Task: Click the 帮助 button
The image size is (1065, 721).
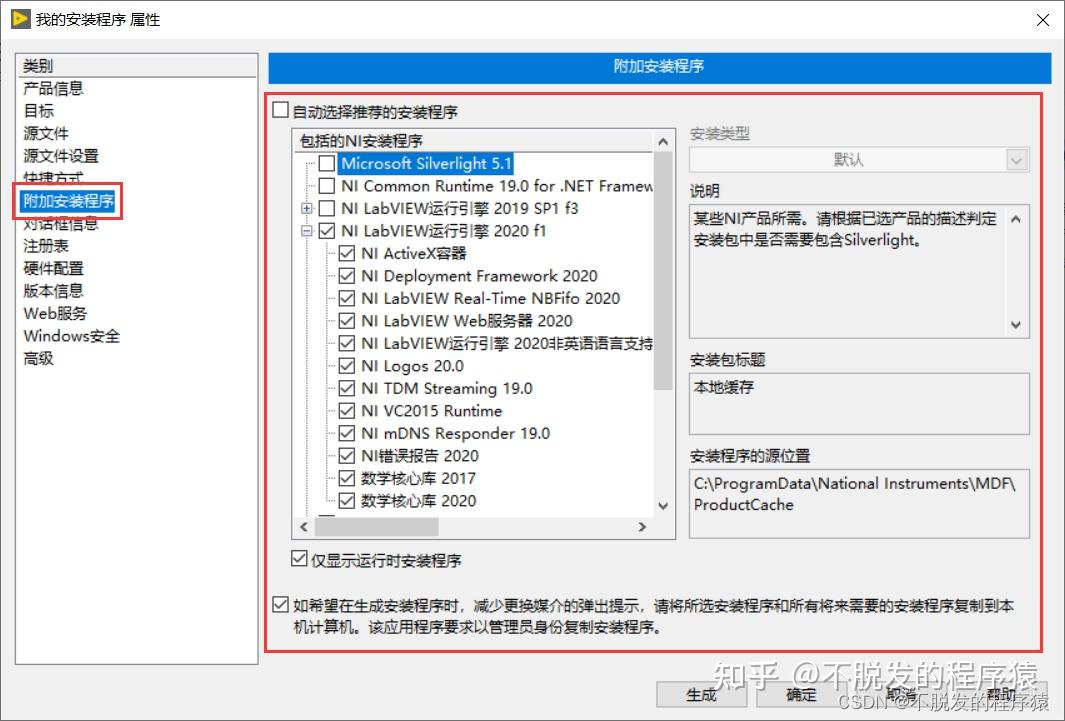Action: point(1000,695)
